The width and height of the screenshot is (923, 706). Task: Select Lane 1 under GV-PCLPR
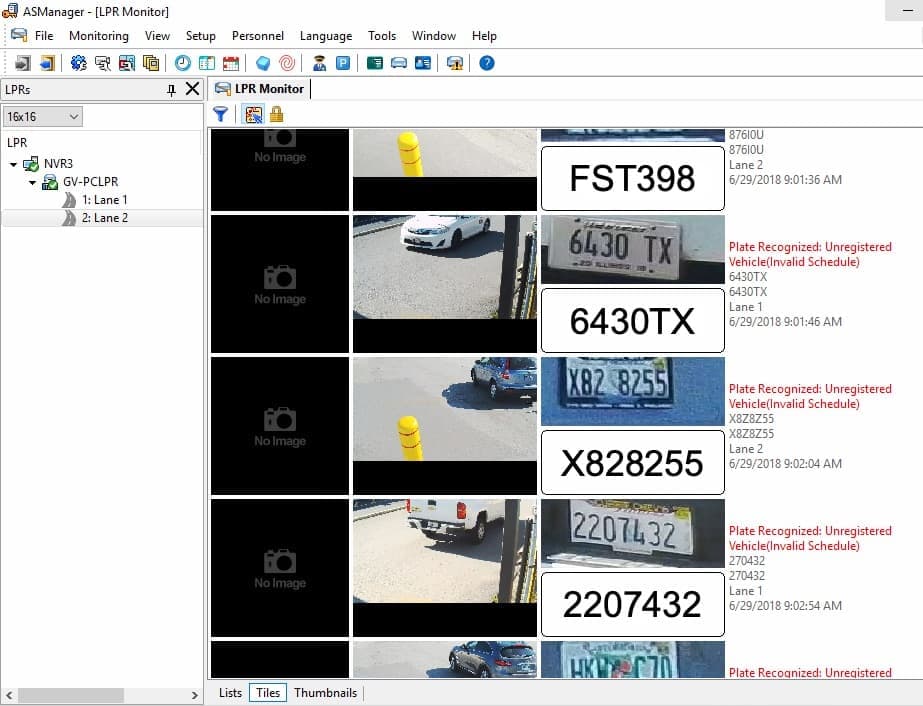[105, 200]
